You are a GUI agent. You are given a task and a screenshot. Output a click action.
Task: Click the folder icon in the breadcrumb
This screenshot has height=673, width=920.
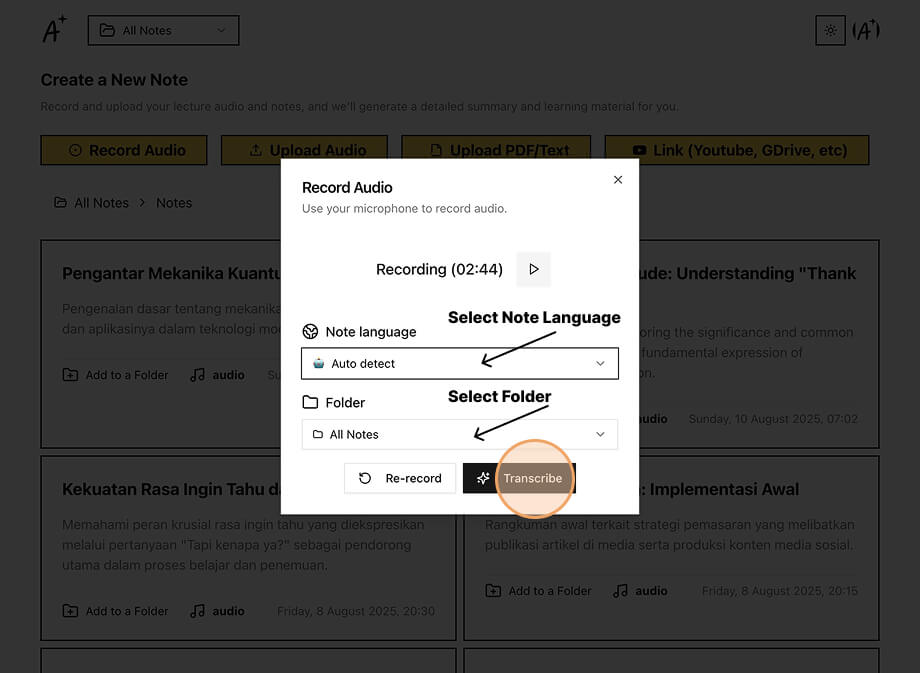coord(60,202)
